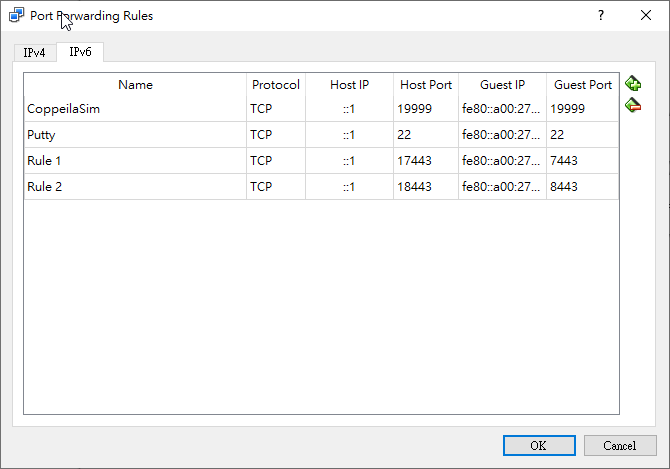This screenshot has width=670, height=469.
Task: Select the IPv6 tab
Action: [80, 52]
